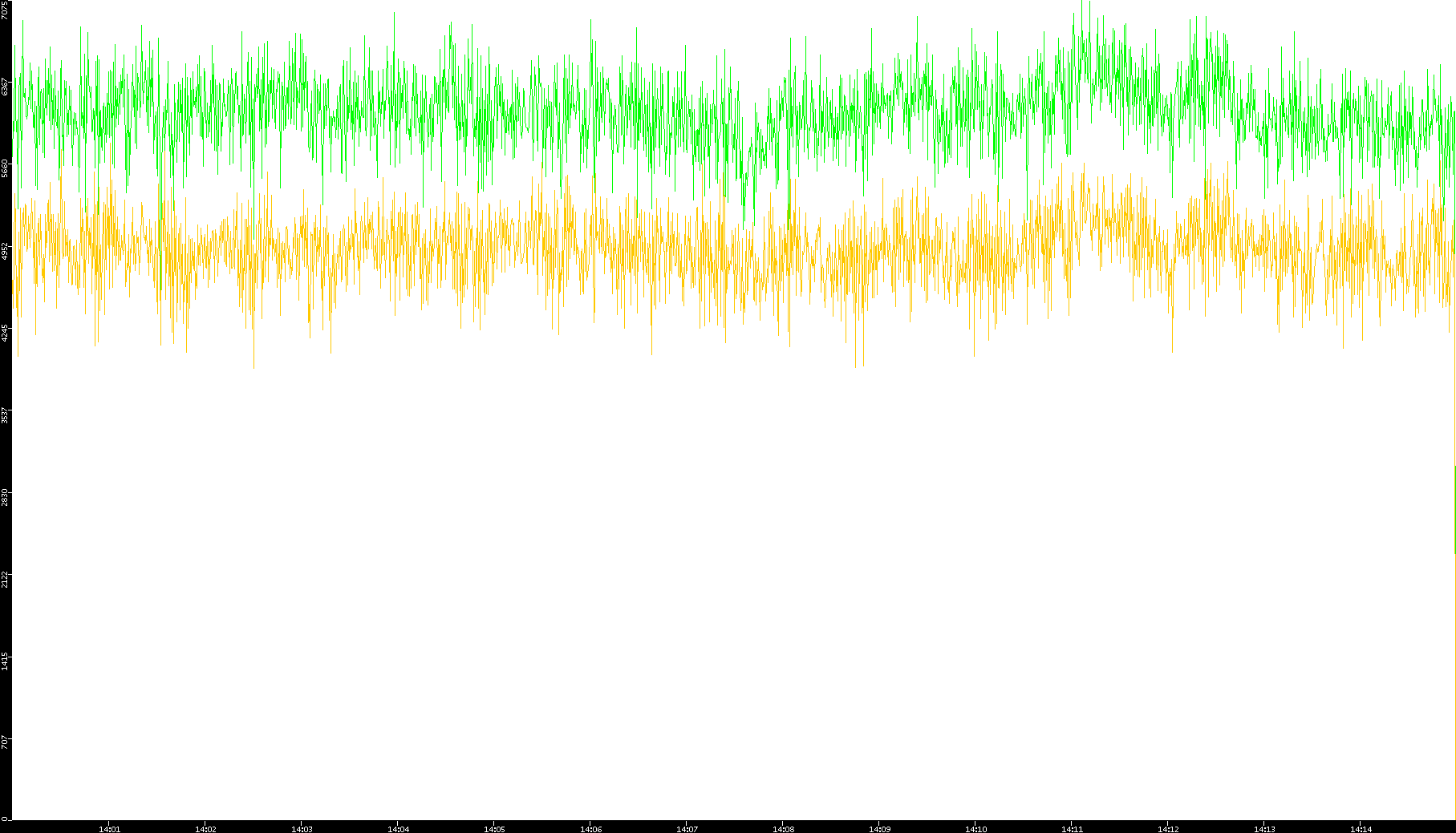The image size is (1456, 833).
Task: Select the 2122 y-axis label
Action: click(6, 578)
